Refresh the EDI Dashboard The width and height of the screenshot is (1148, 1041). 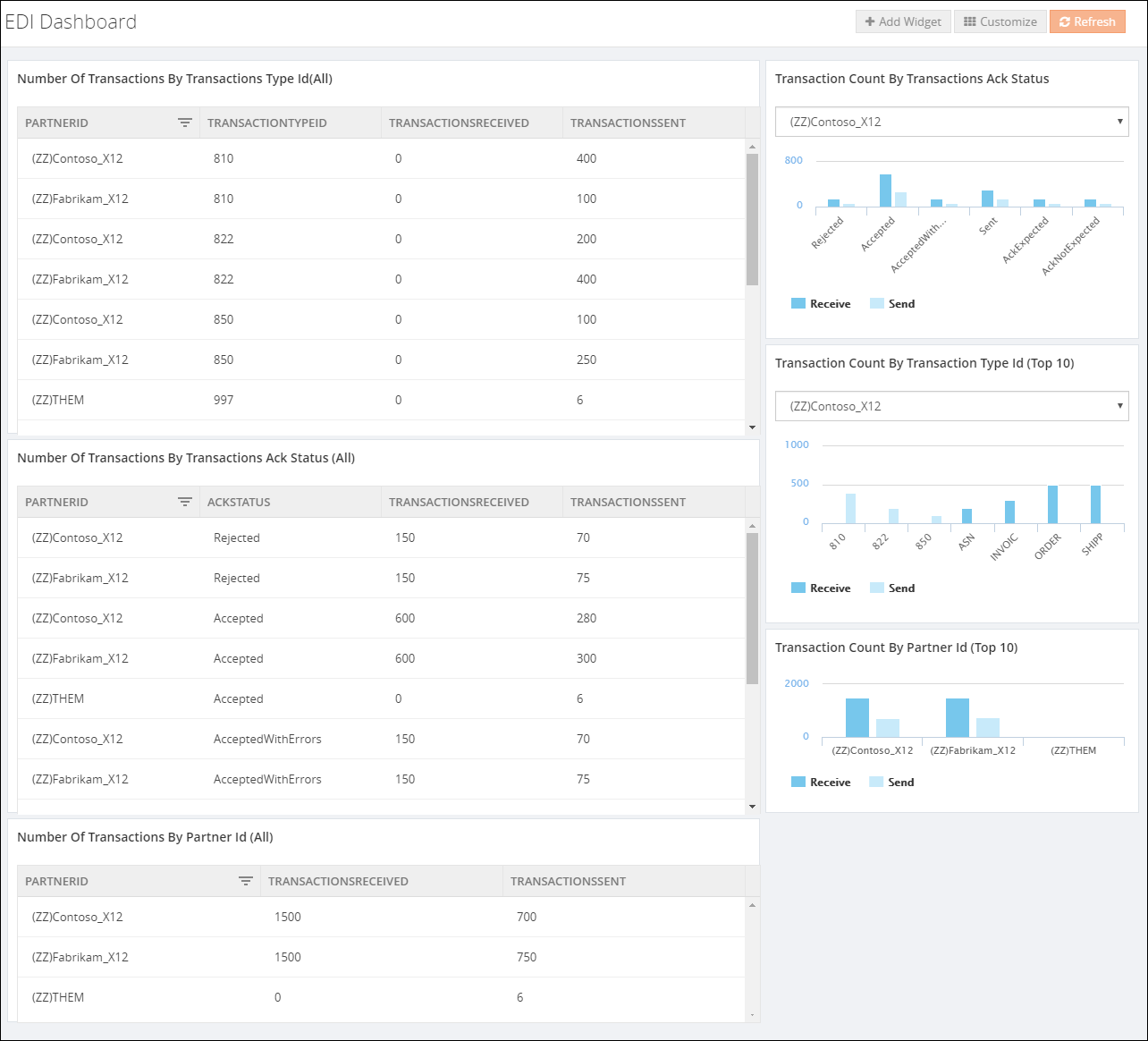tap(1087, 21)
